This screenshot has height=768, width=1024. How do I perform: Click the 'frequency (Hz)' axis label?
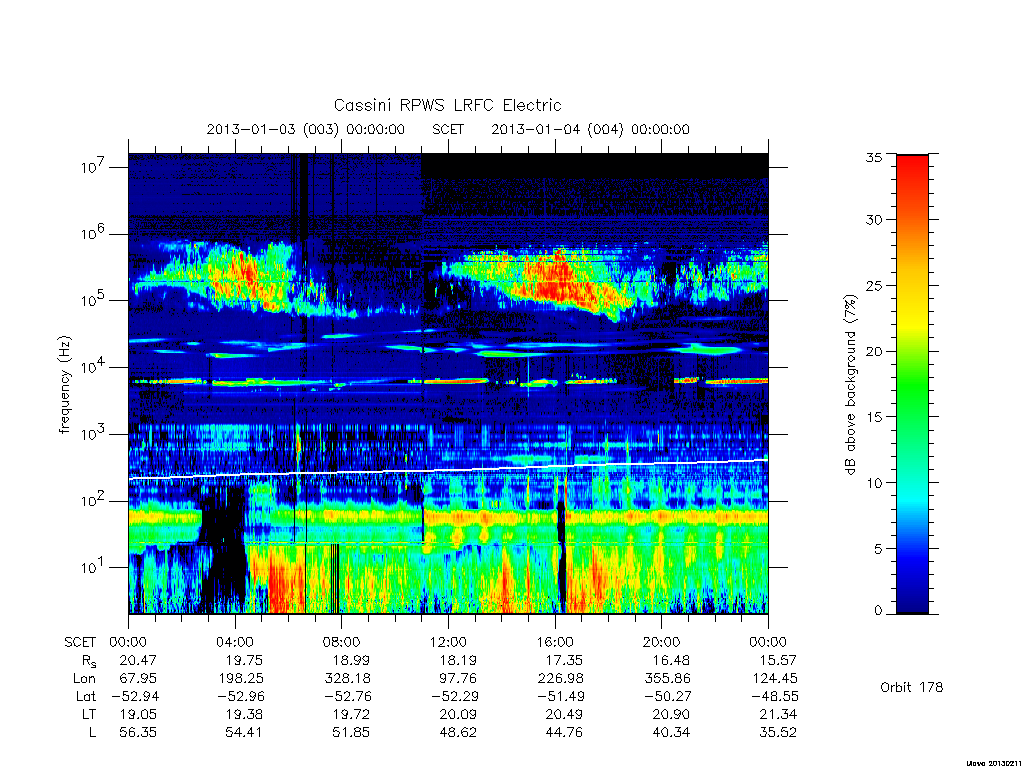click(x=64, y=385)
